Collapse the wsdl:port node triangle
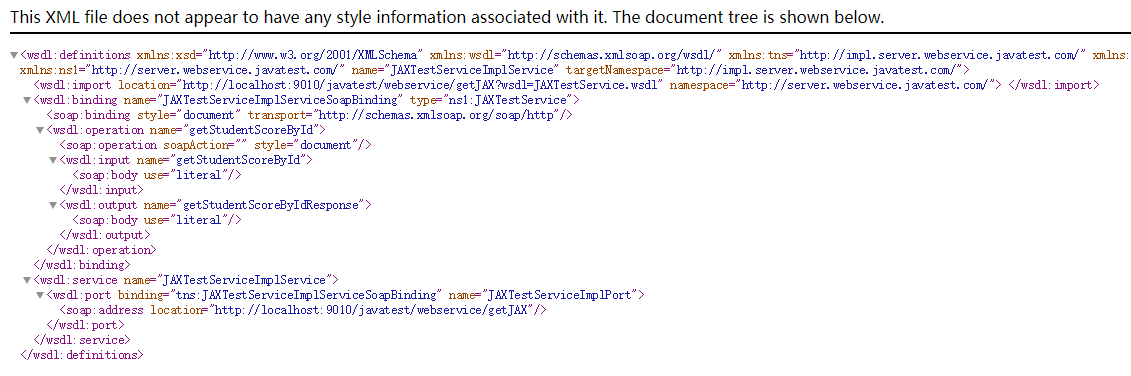This screenshot has width=1131, height=376. (40, 294)
